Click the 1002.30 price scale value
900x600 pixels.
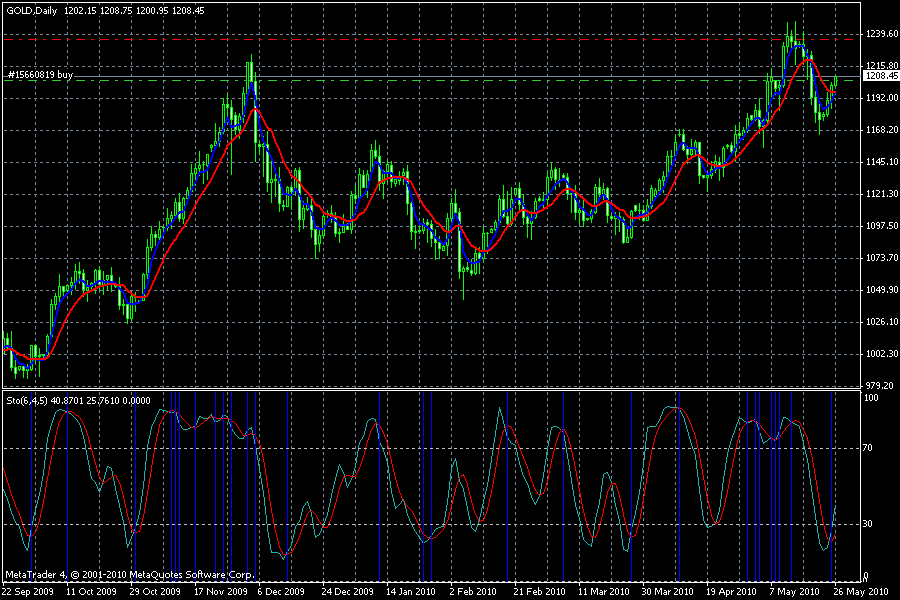(882, 354)
